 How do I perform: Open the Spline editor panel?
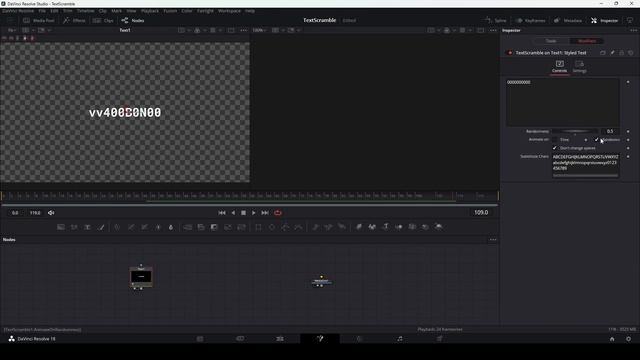[496, 20]
